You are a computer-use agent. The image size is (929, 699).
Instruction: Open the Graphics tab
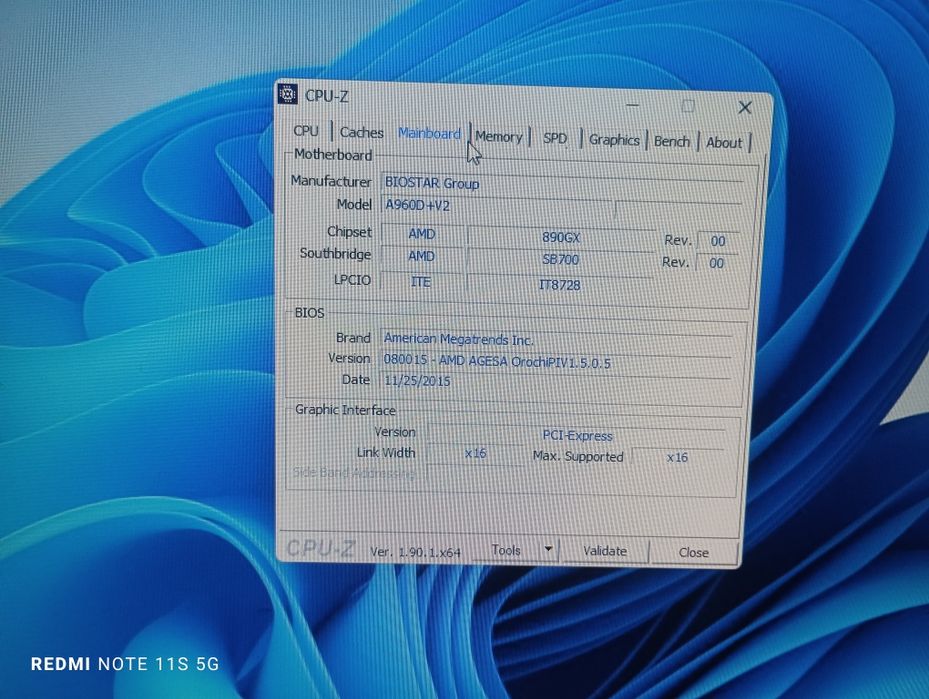(614, 140)
